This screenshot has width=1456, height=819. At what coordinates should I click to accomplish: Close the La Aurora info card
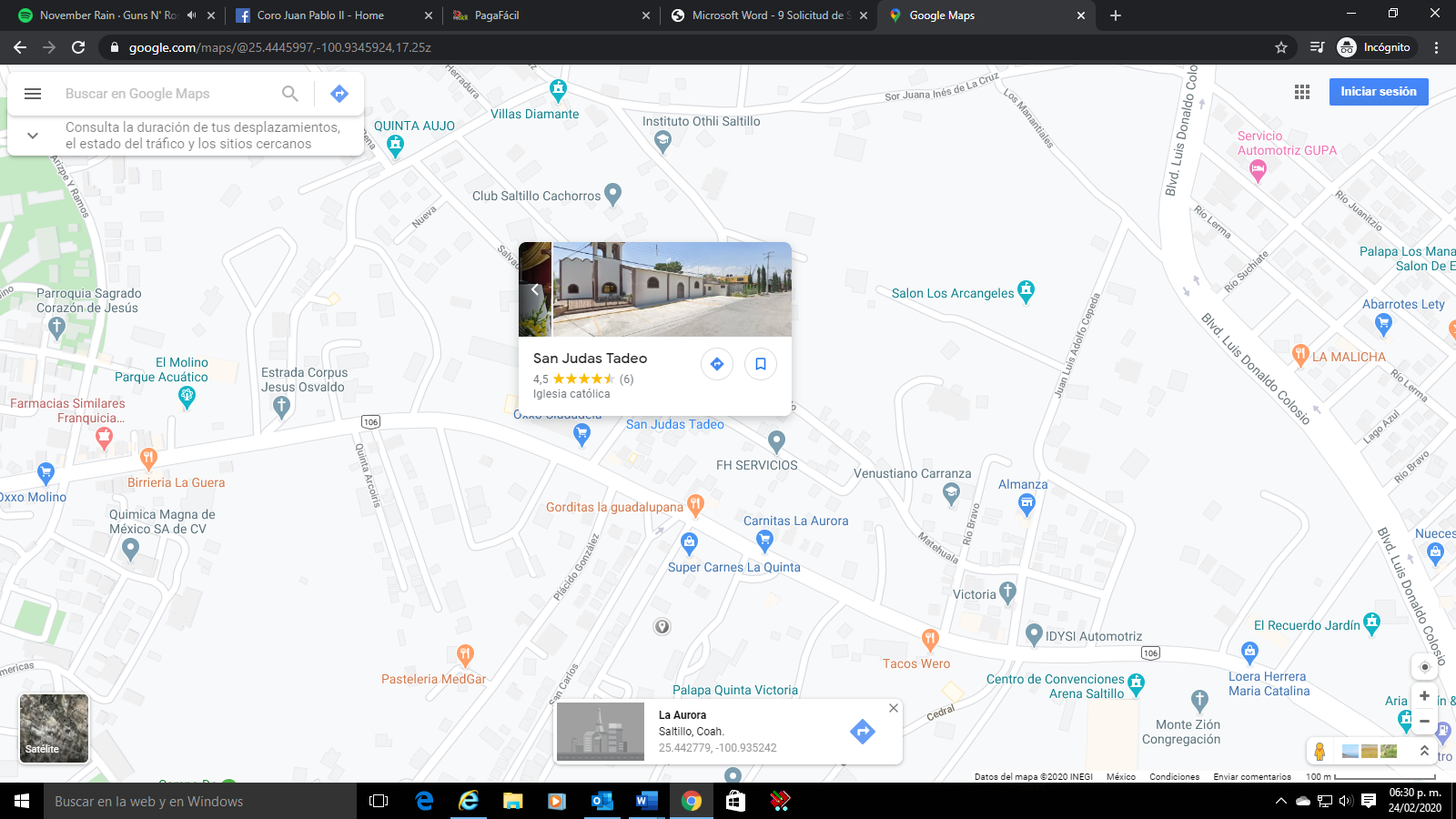[x=894, y=708]
